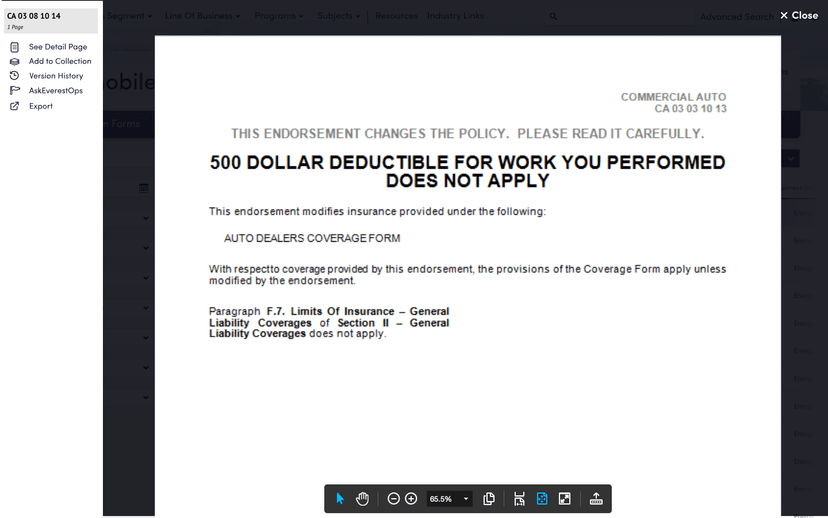Screen dimensions: 828x518
Task: Click the search magnifier icon
Action: 553,16
